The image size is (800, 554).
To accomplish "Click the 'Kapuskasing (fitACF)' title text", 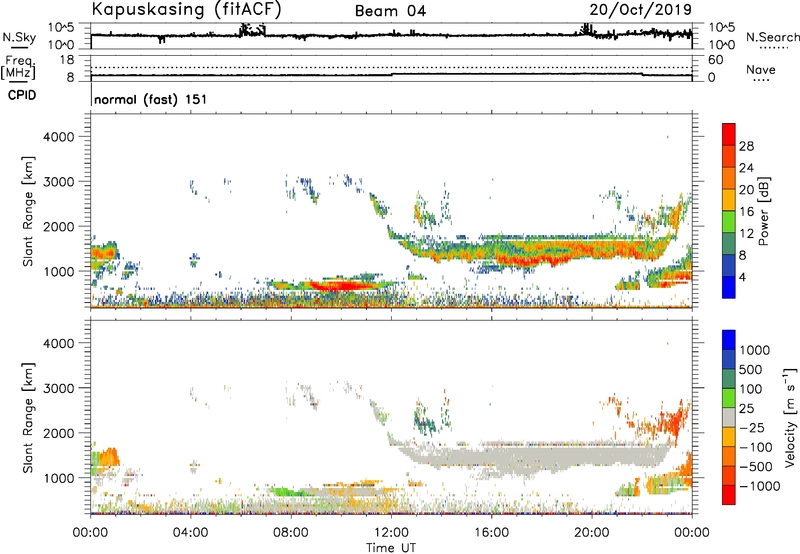I will click(x=187, y=9).
